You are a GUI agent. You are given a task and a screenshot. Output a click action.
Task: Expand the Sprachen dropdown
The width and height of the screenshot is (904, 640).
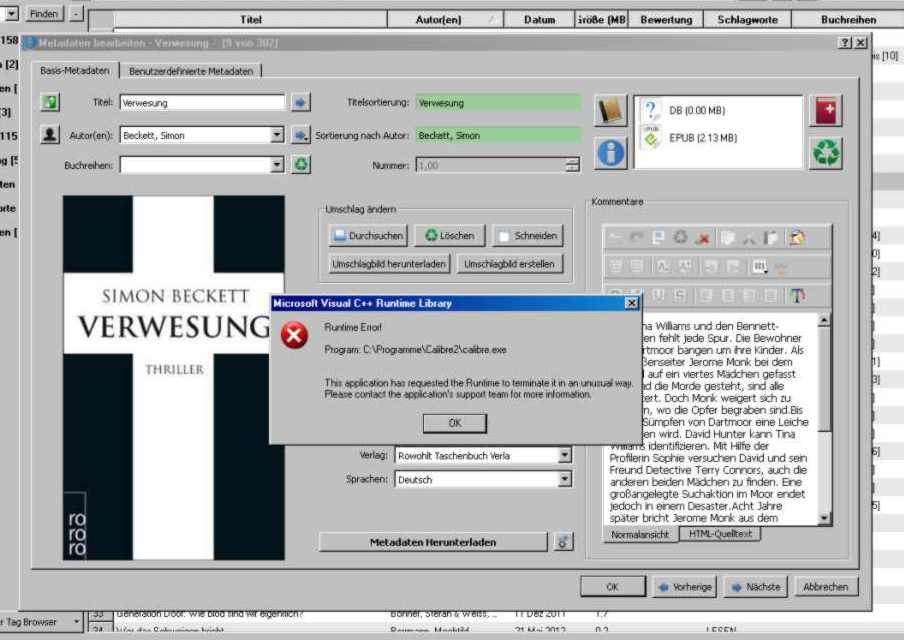[564, 479]
